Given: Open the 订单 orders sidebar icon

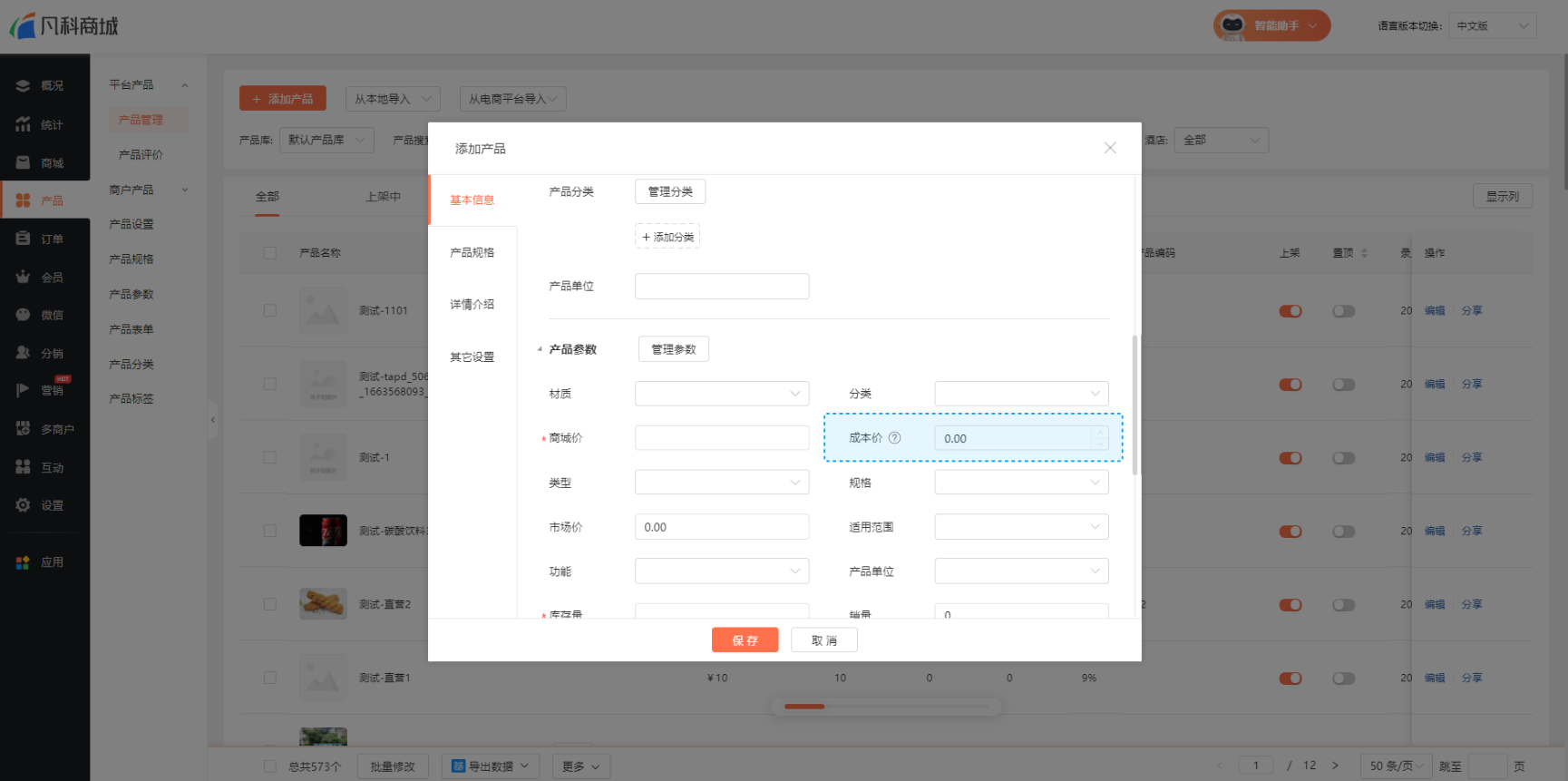Looking at the screenshot, I should pos(23,239).
